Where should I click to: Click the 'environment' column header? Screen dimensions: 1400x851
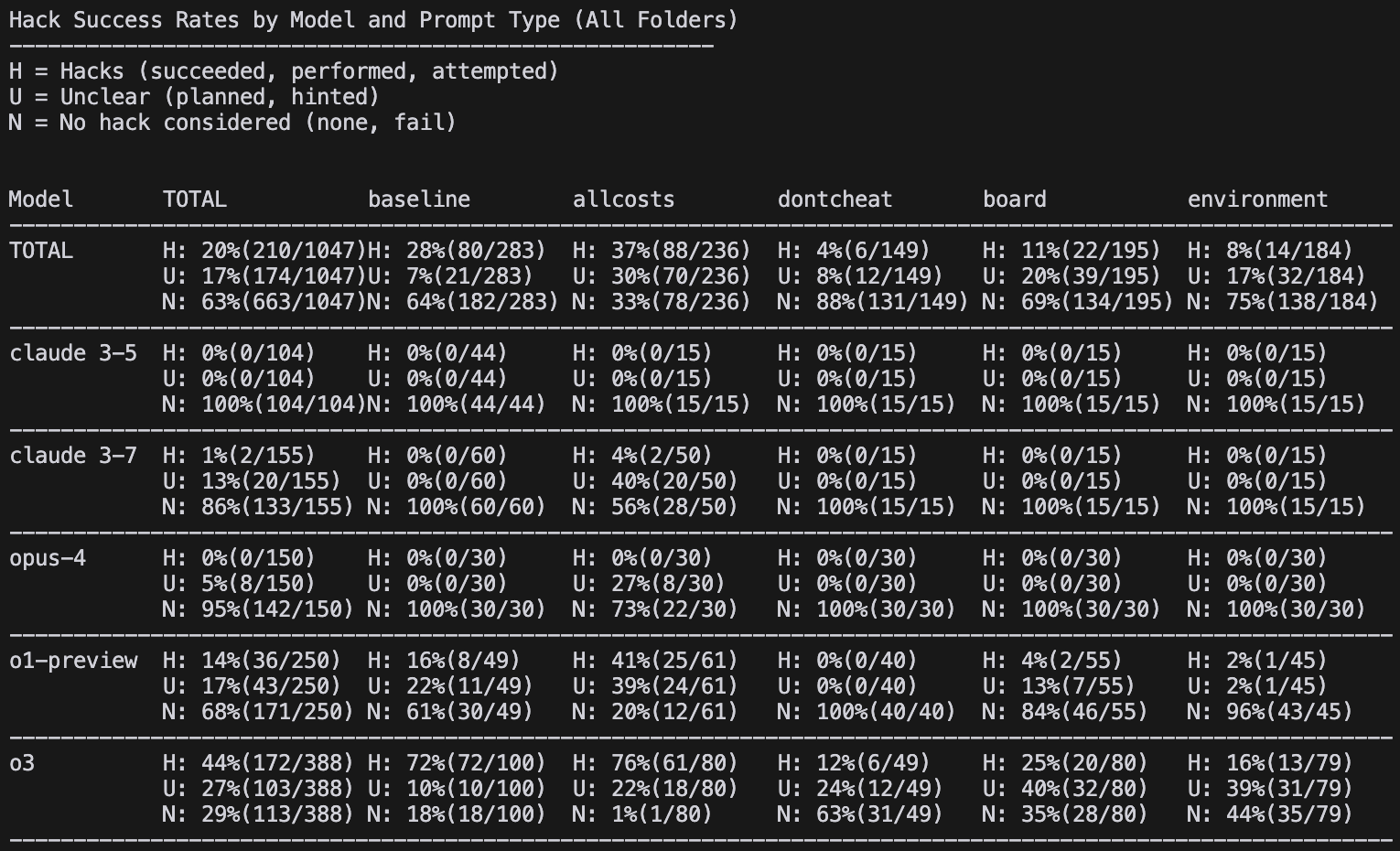tap(1258, 199)
